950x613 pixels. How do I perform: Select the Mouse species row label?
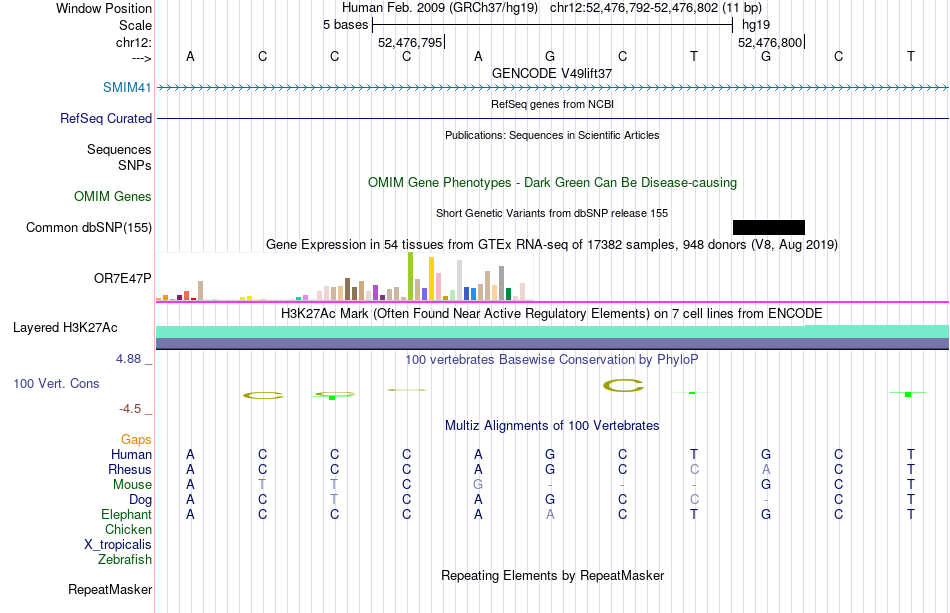click(132, 485)
